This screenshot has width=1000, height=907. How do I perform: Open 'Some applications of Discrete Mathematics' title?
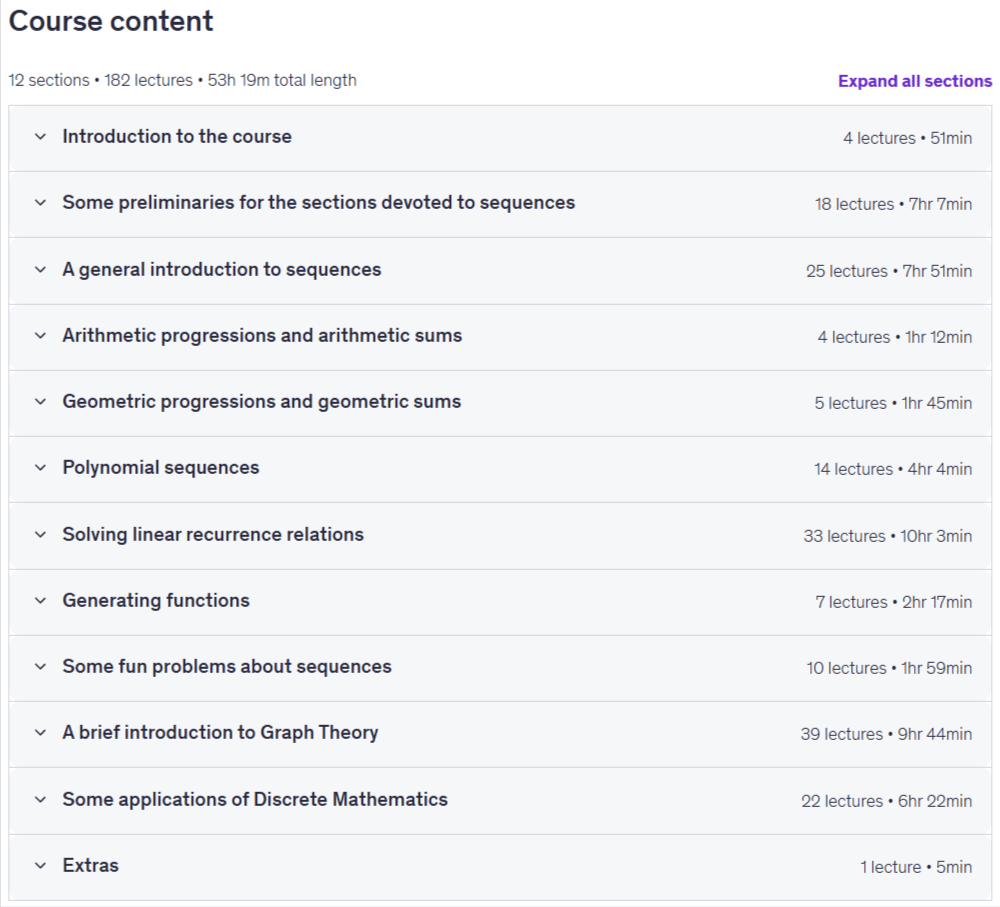255,799
